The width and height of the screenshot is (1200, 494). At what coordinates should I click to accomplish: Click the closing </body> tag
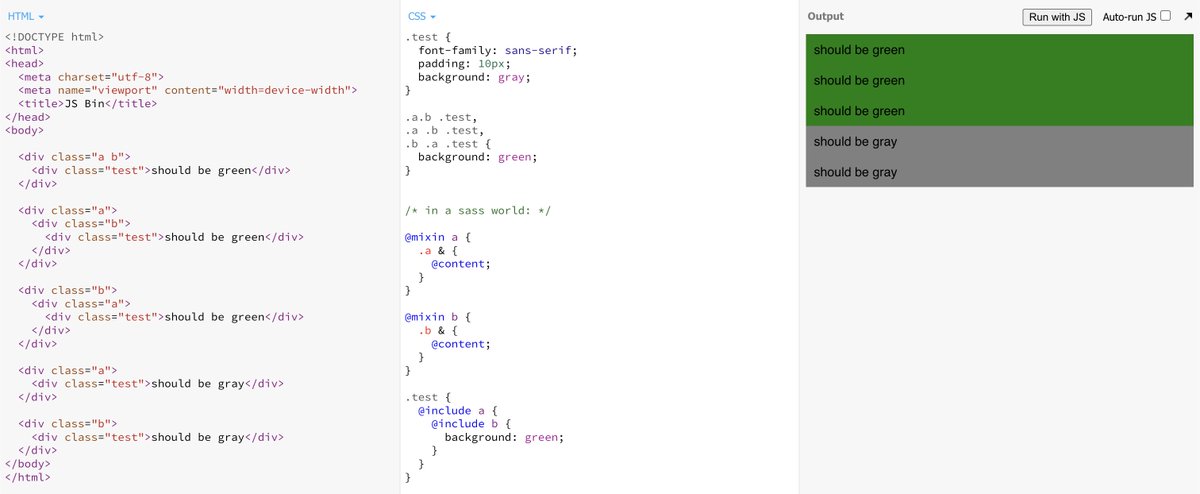28,464
